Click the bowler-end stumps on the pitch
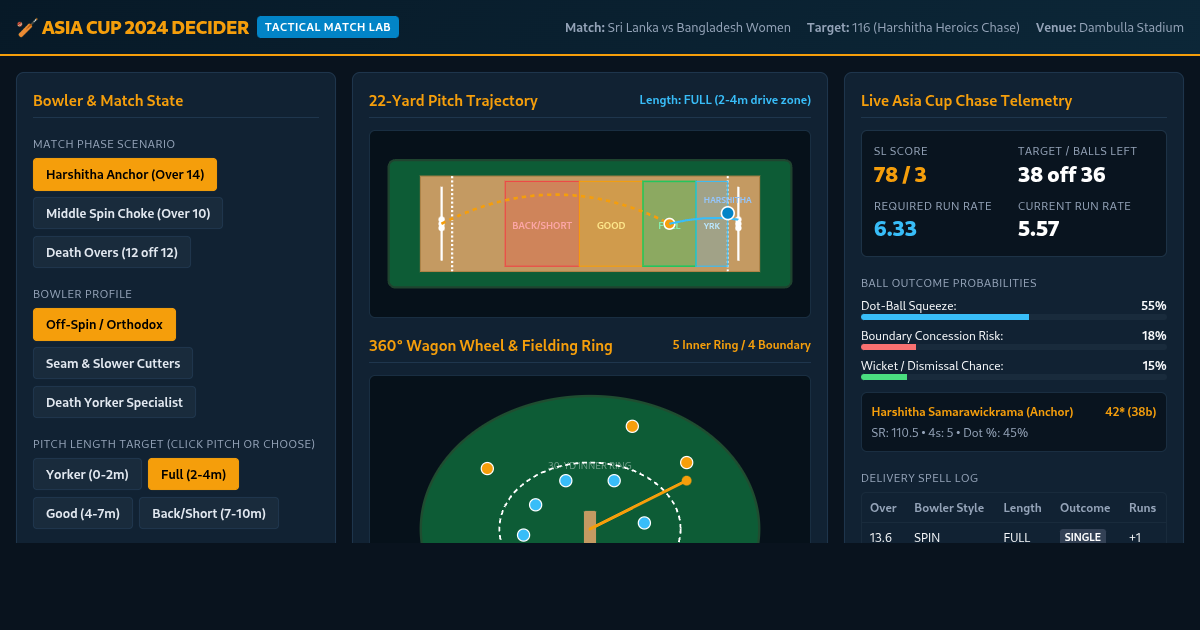The image size is (1200, 630). [x=442, y=224]
